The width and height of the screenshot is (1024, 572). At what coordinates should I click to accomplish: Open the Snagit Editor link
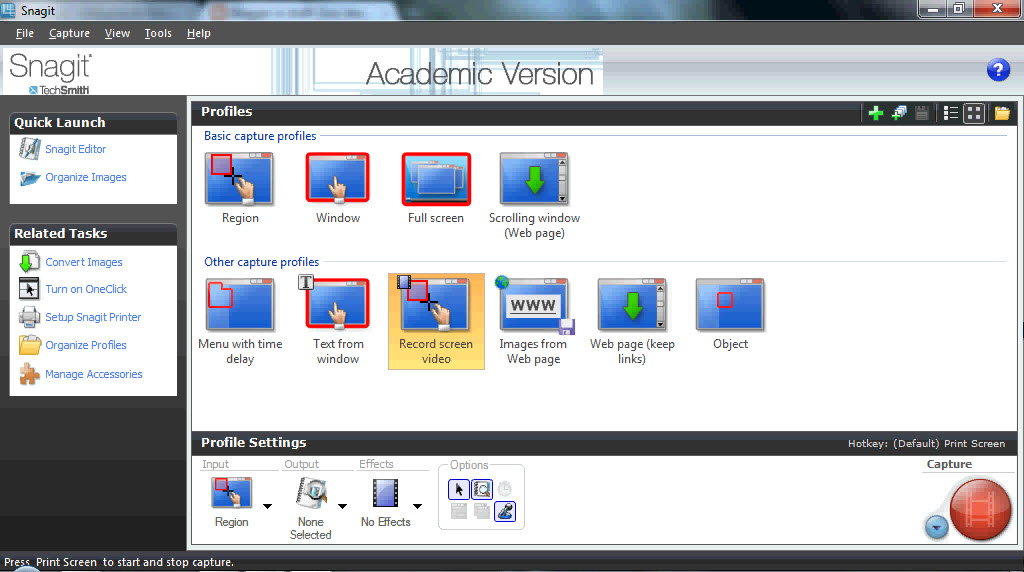(x=75, y=149)
